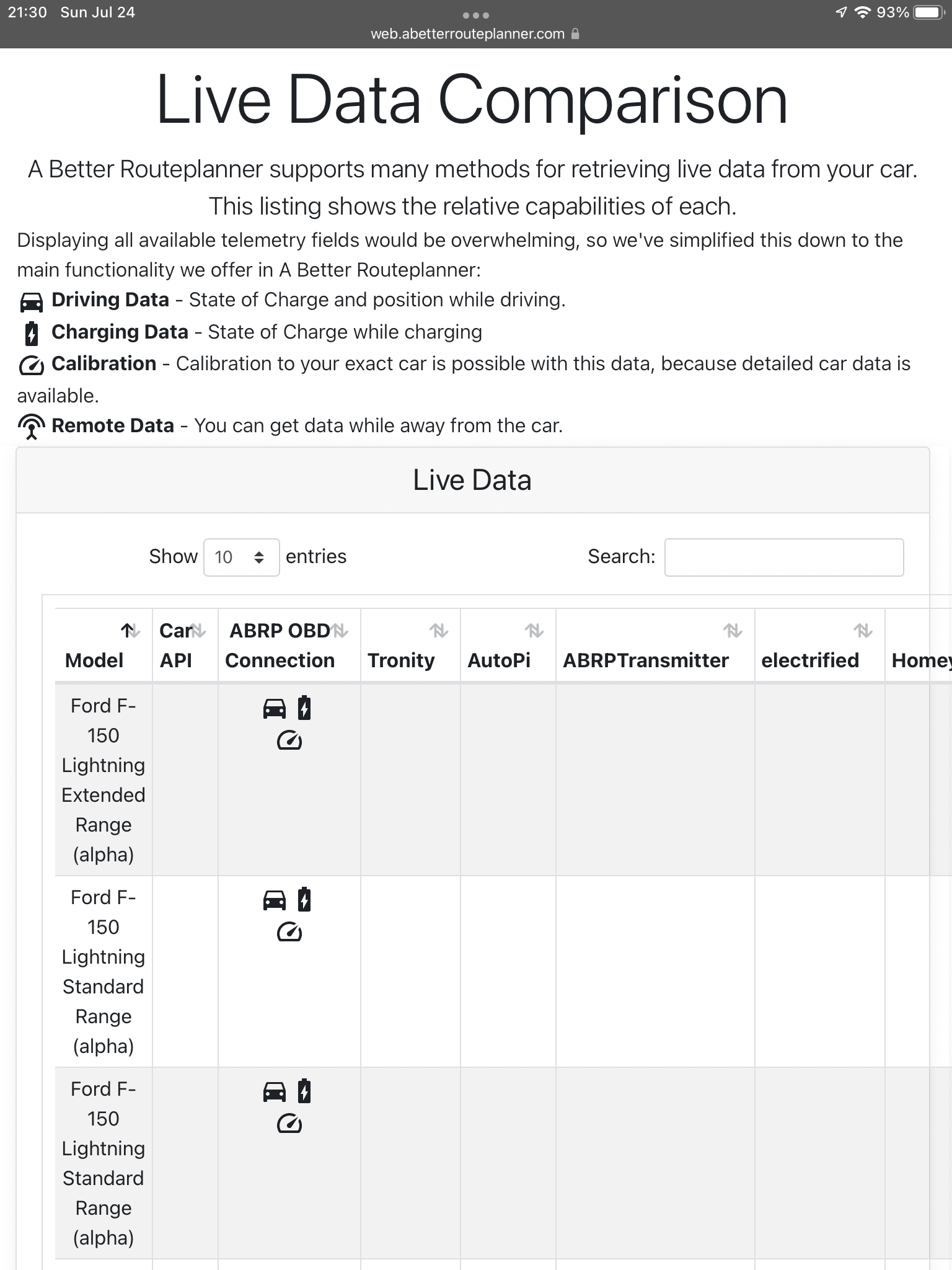This screenshot has height=1270, width=952.
Task: Open the Show entries count dropdown
Action: coord(241,557)
